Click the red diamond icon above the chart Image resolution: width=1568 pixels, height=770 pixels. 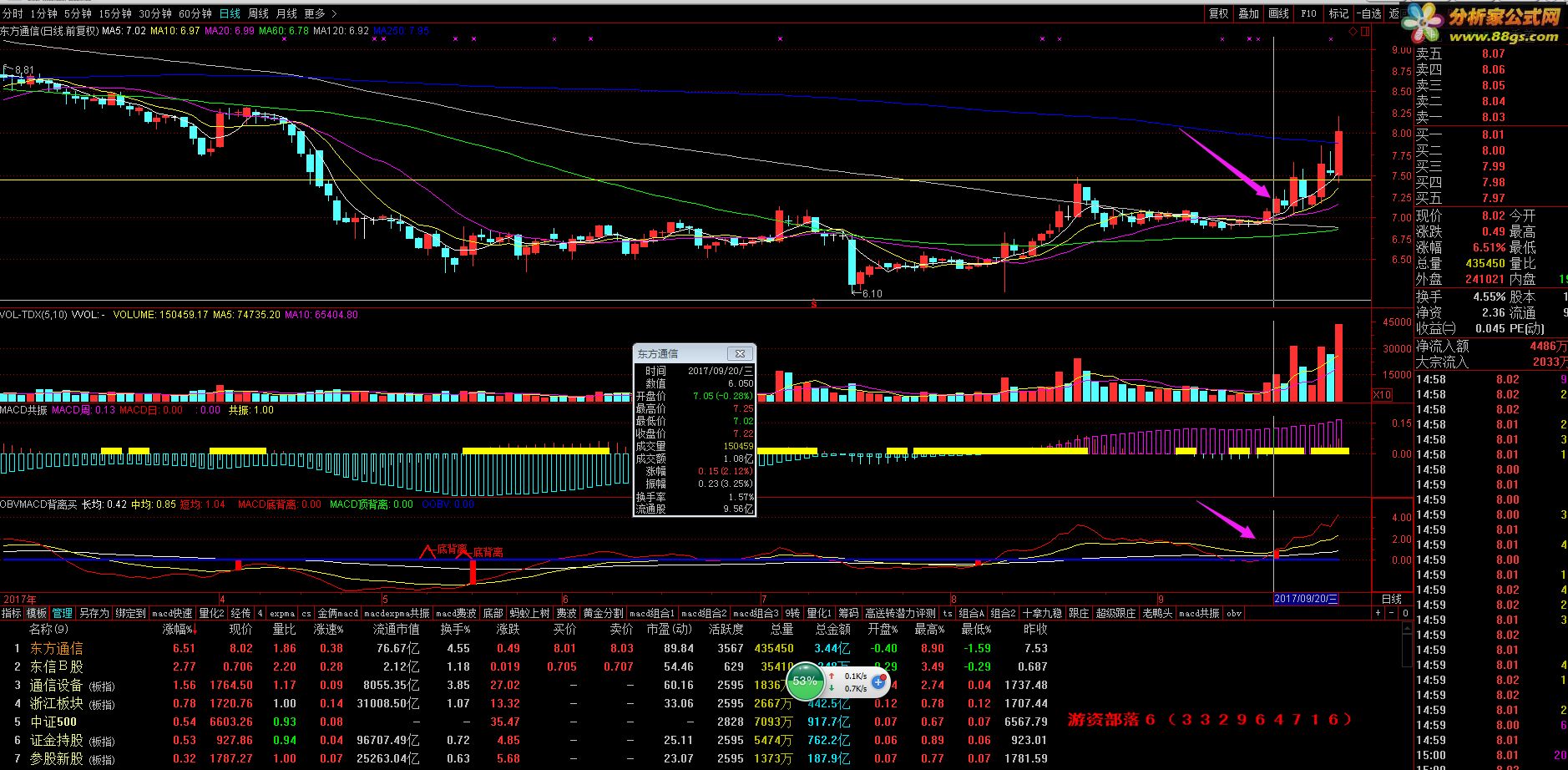click(x=1353, y=32)
